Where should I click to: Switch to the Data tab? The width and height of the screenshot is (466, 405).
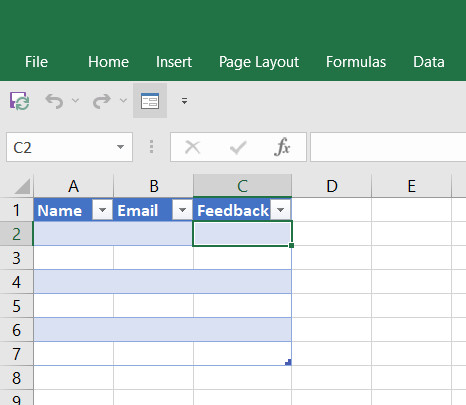(429, 62)
